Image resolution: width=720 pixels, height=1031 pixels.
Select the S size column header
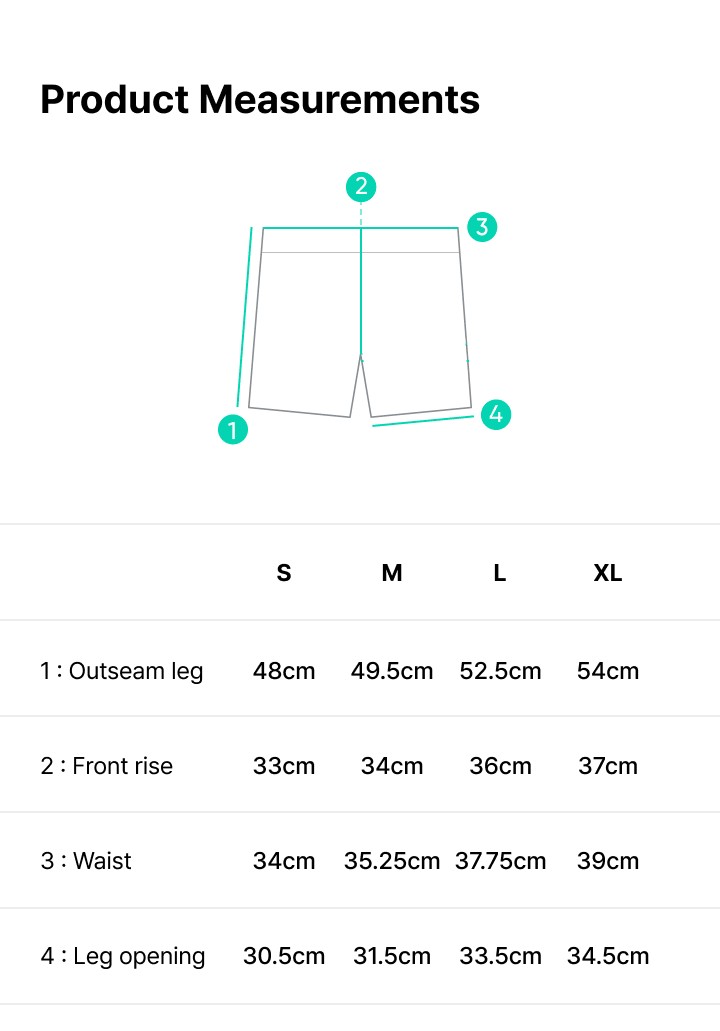(x=284, y=573)
